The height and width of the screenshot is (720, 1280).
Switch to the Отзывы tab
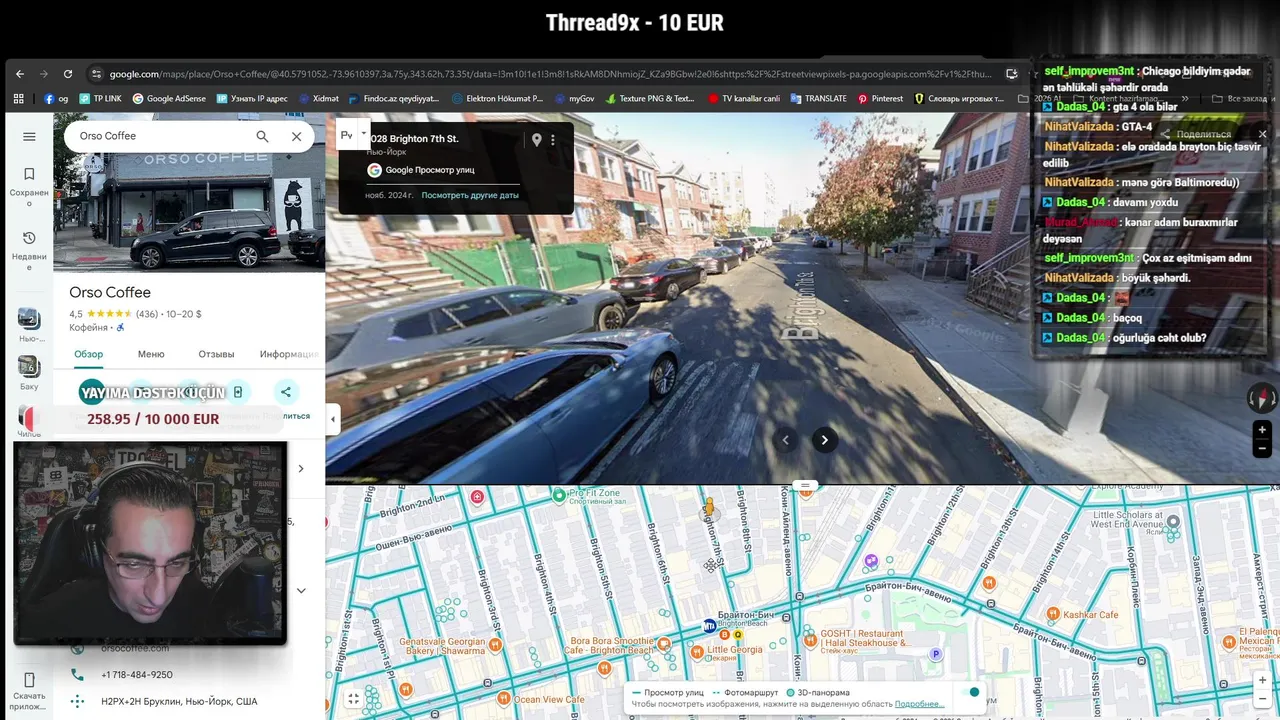[x=216, y=354]
